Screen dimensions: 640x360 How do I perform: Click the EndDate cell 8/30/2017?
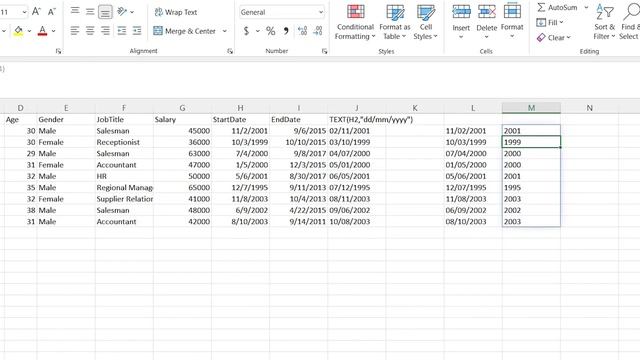(298, 176)
